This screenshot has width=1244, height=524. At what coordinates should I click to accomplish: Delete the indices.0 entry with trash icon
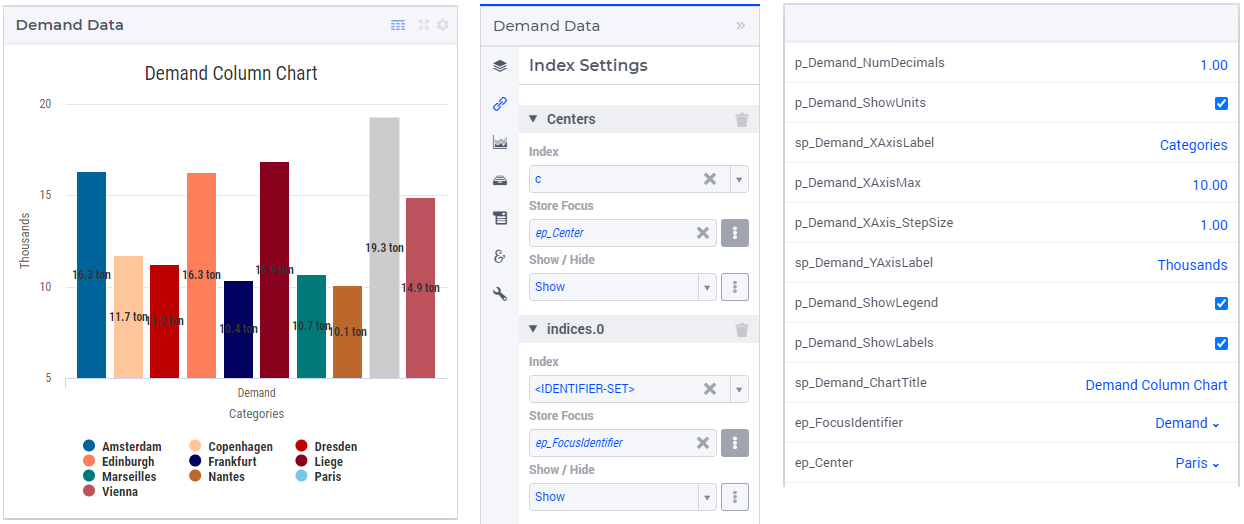[x=742, y=329]
